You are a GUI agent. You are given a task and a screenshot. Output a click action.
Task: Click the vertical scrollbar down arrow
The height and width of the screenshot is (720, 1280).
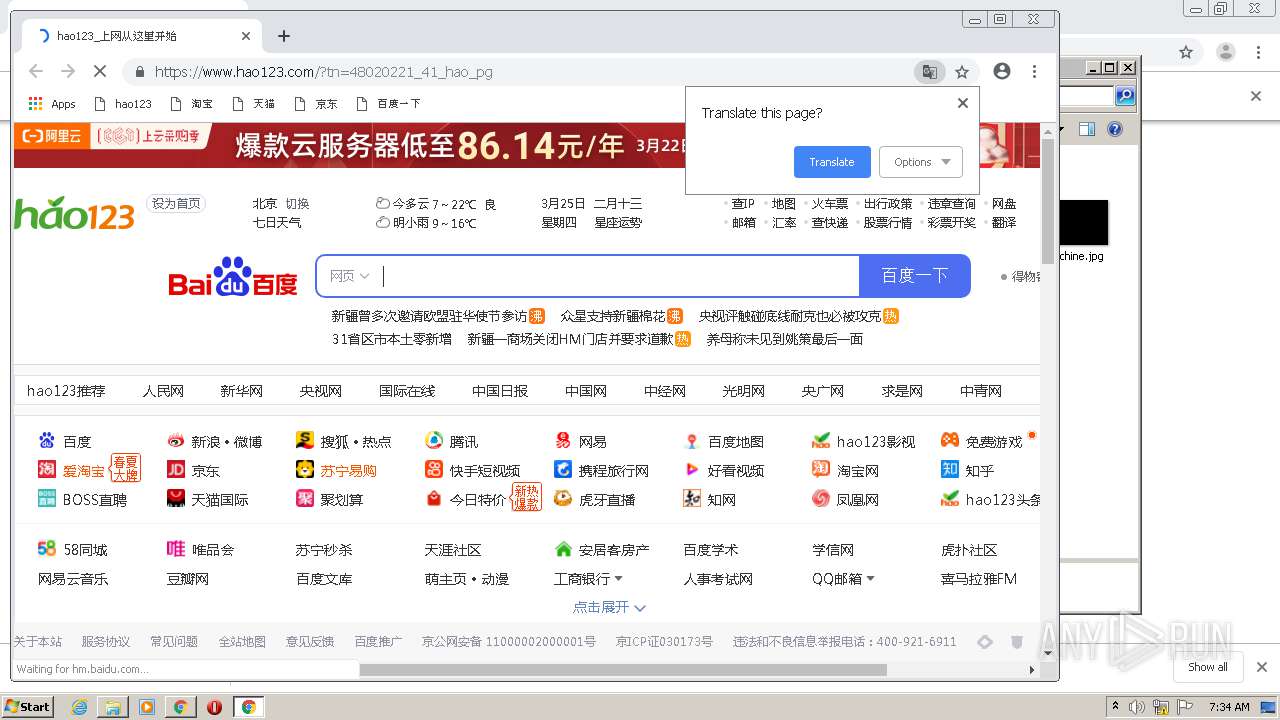click(x=1048, y=654)
